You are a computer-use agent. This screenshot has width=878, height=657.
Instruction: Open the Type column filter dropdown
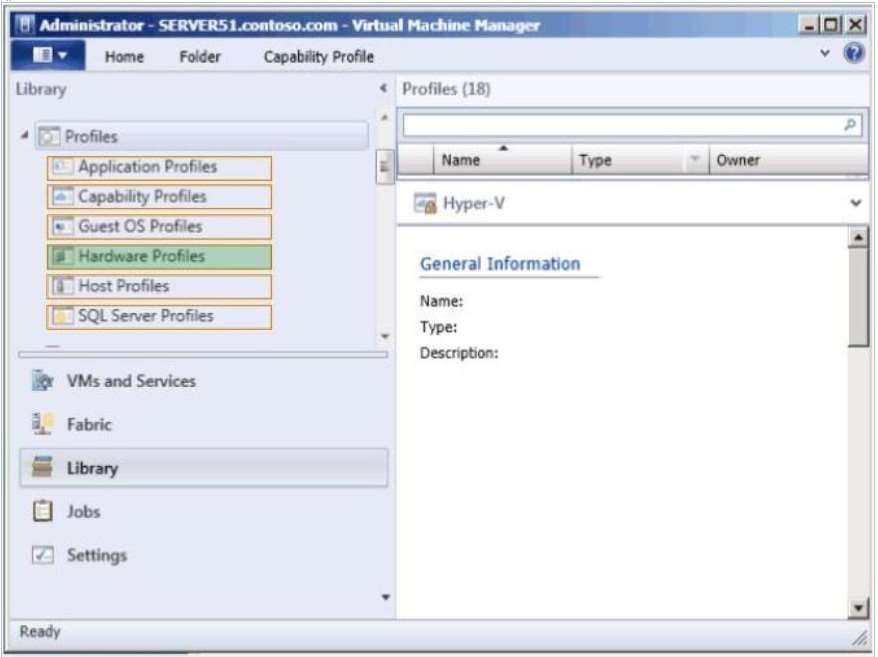(695, 160)
